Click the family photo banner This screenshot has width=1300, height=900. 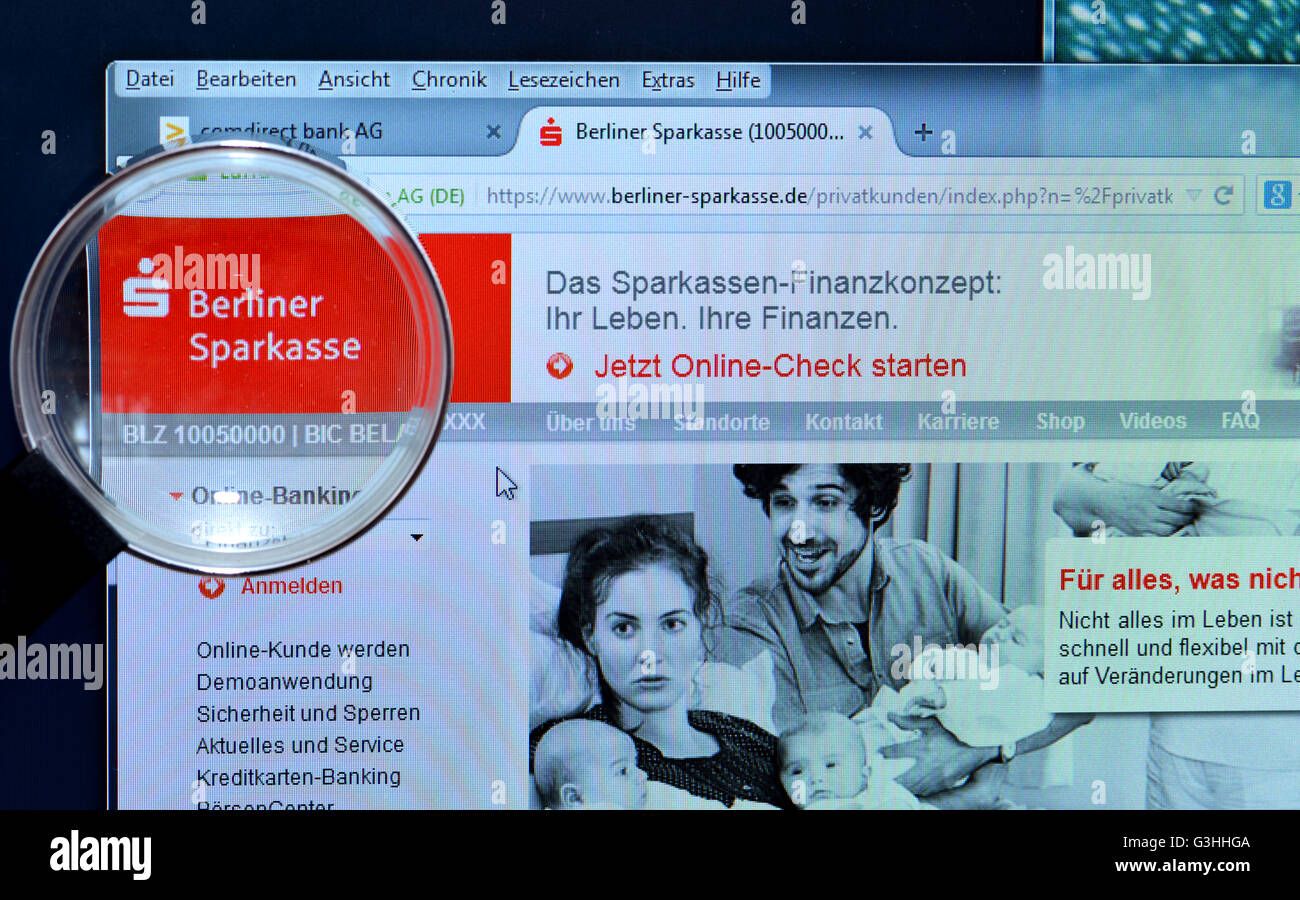coord(786,636)
